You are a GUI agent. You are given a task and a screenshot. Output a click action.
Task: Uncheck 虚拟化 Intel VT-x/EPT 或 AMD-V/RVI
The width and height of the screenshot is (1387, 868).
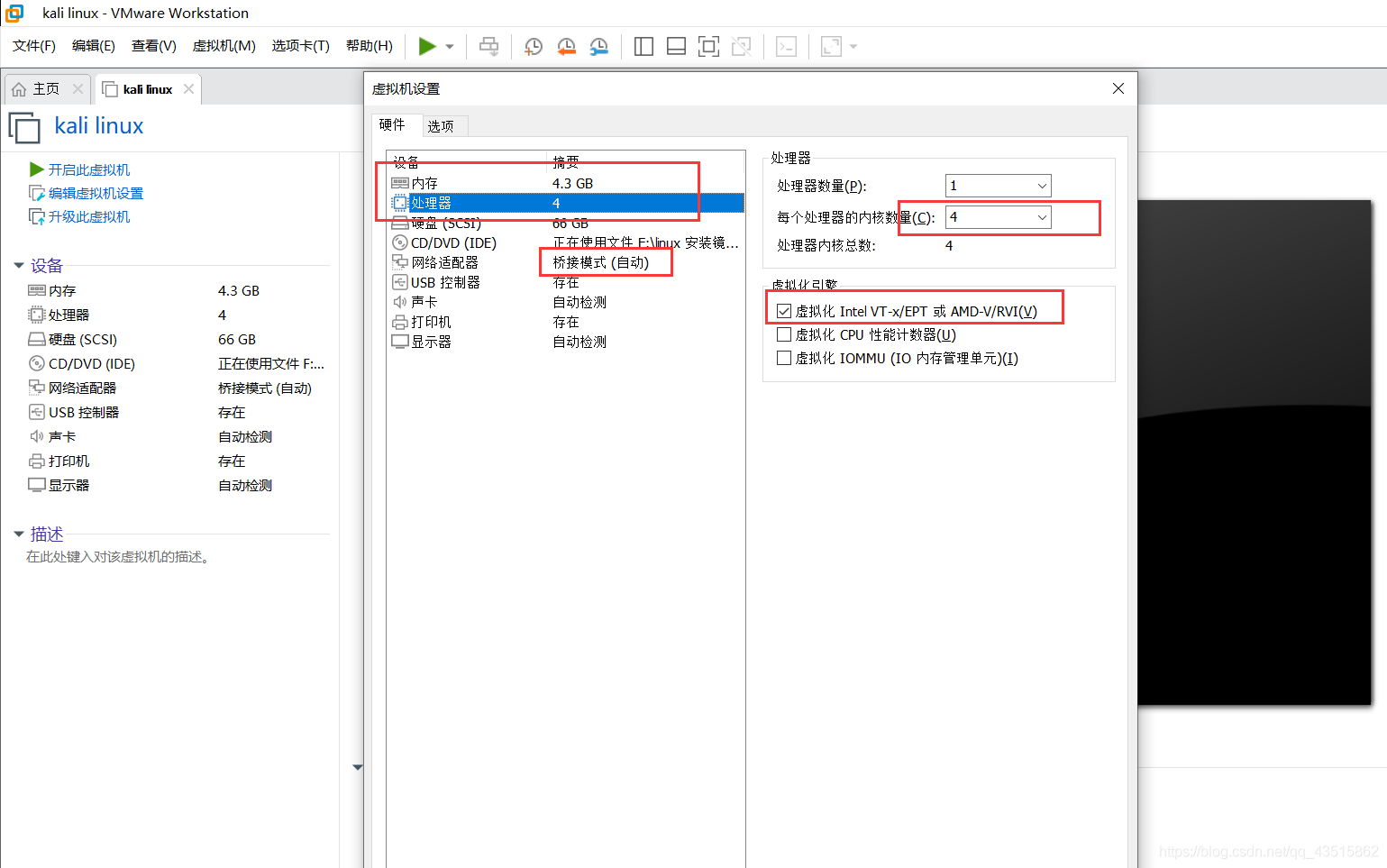point(784,311)
